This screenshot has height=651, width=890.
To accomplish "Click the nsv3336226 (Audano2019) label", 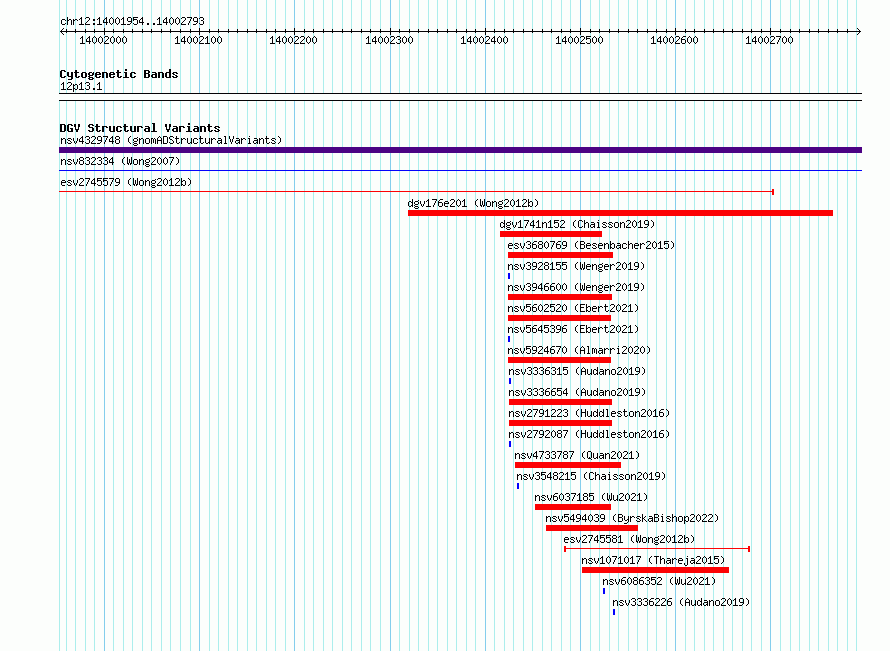I will [681, 602].
